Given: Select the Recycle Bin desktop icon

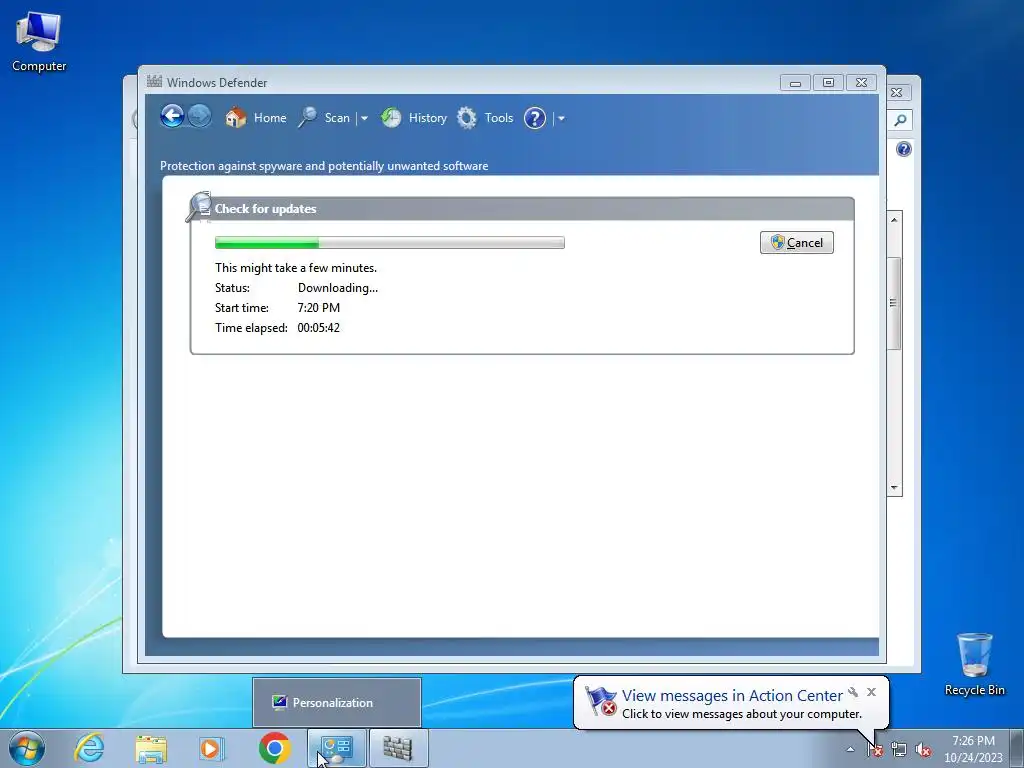Looking at the screenshot, I should coord(974,664).
